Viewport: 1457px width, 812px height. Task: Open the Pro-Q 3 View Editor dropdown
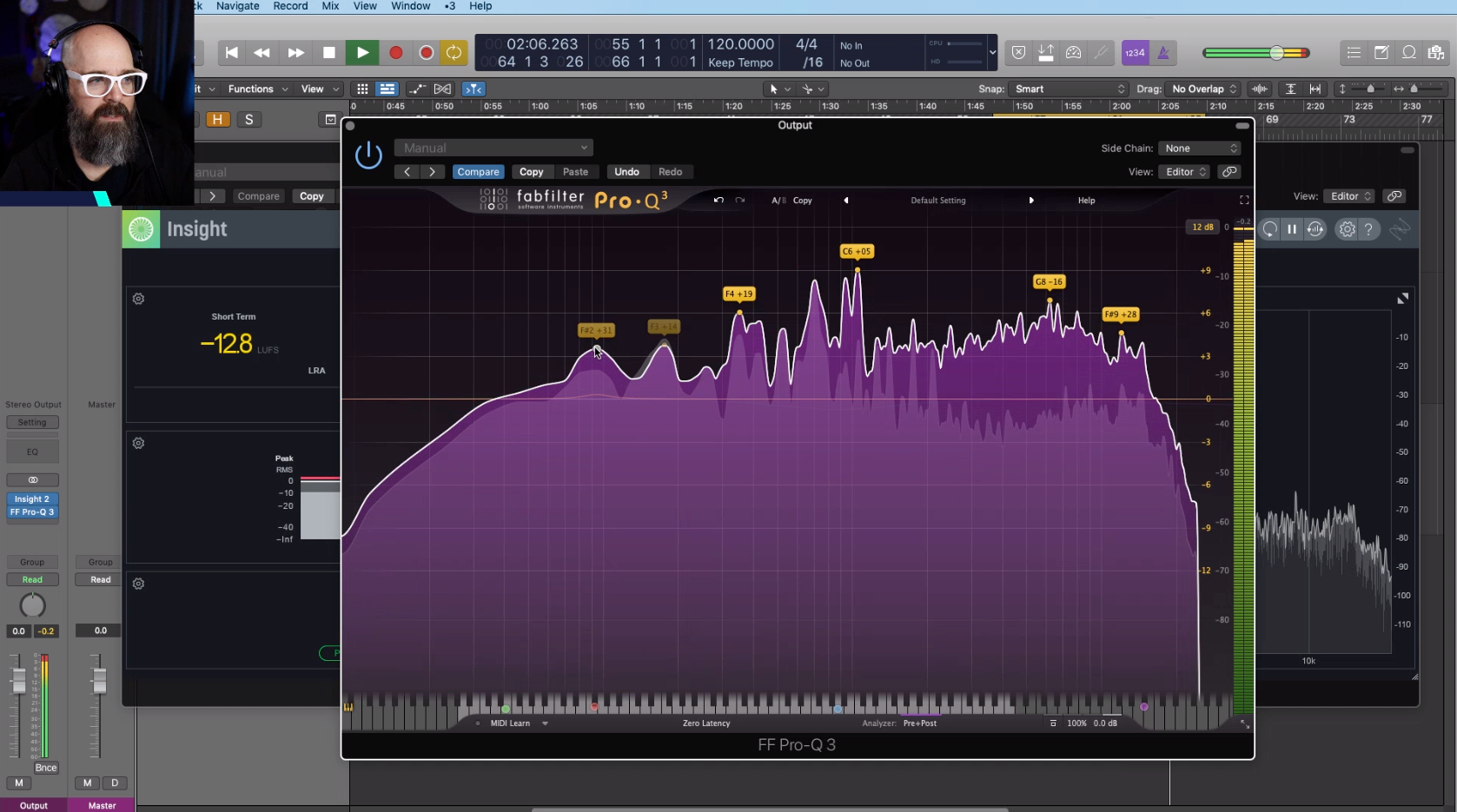pyautogui.click(x=1185, y=172)
